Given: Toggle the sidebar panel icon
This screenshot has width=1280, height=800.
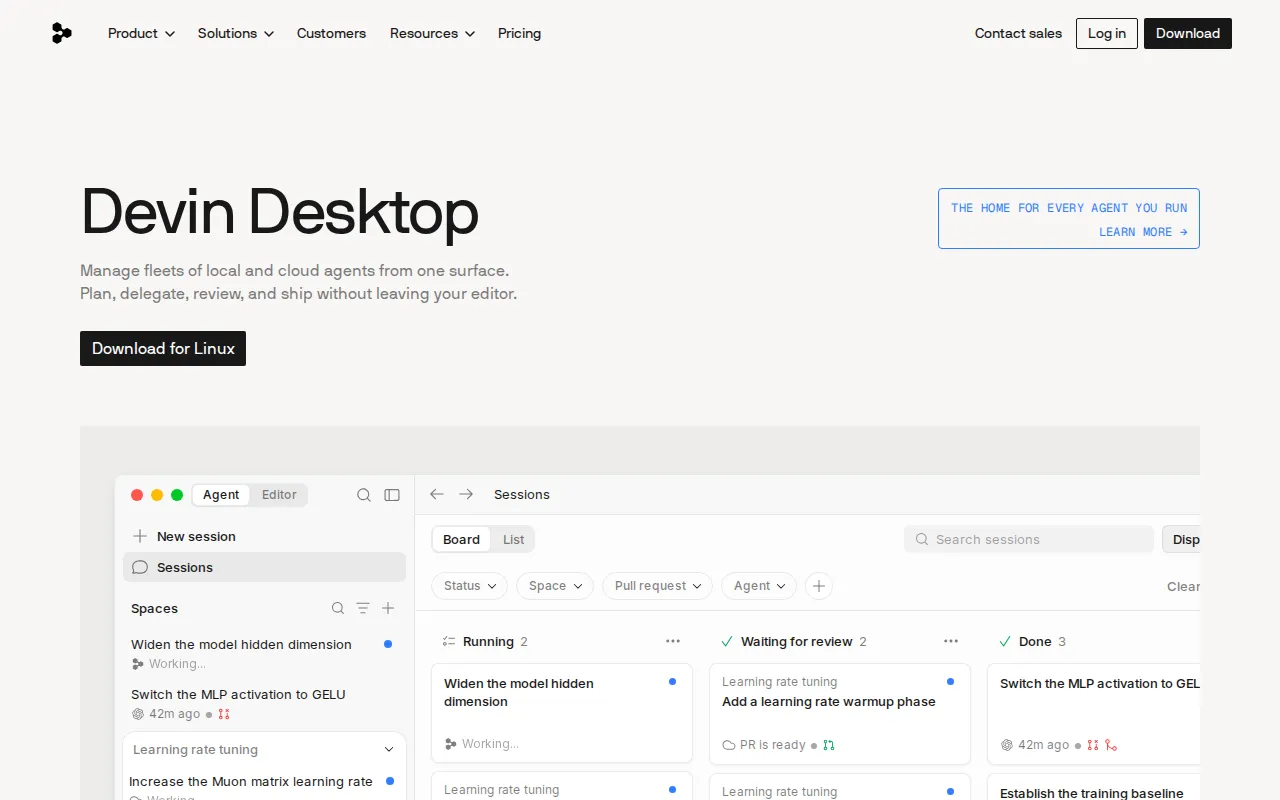Looking at the screenshot, I should pos(392,495).
